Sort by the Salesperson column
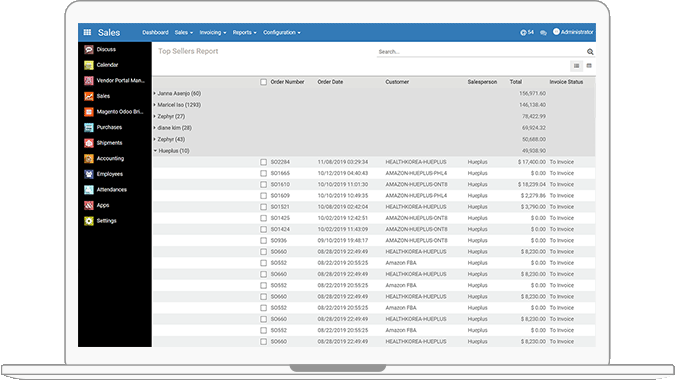 [482, 82]
